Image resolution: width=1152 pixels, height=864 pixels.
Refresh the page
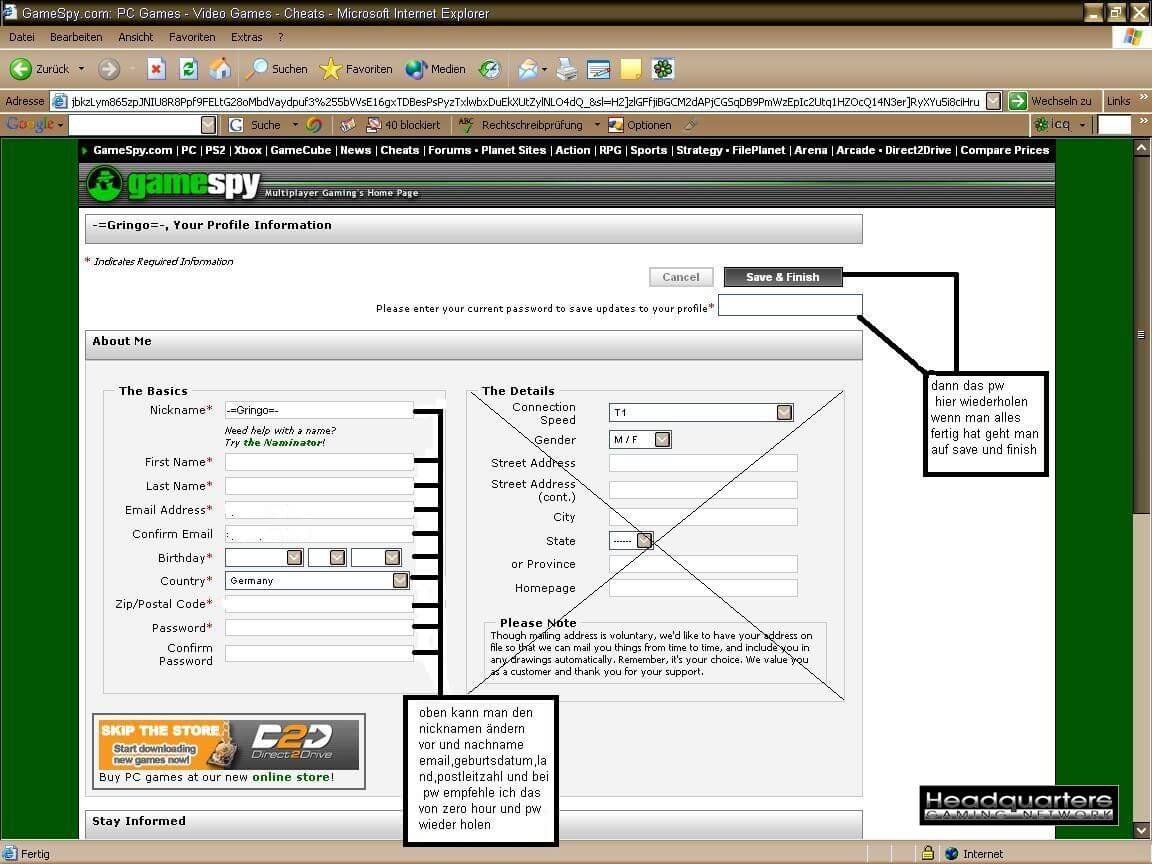coord(189,68)
